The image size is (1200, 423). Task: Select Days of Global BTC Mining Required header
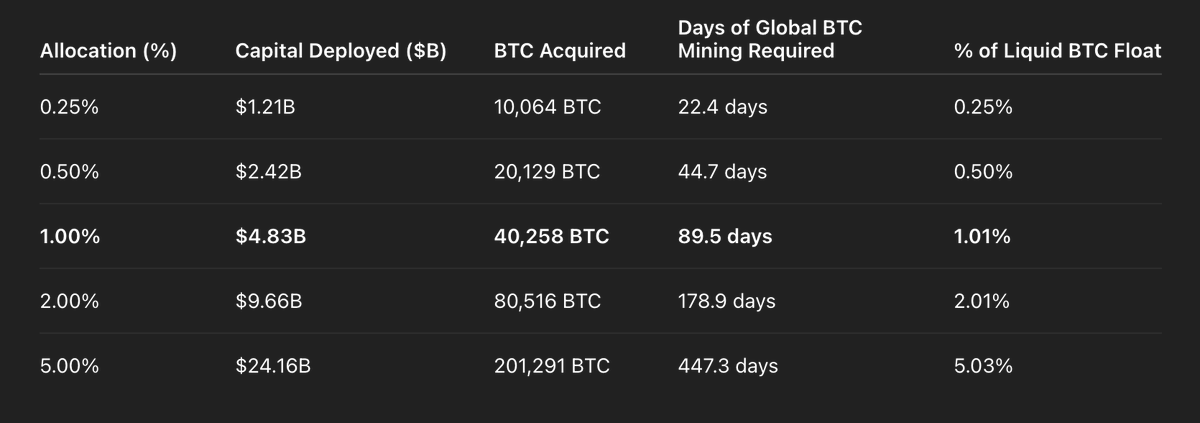(770, 39)
